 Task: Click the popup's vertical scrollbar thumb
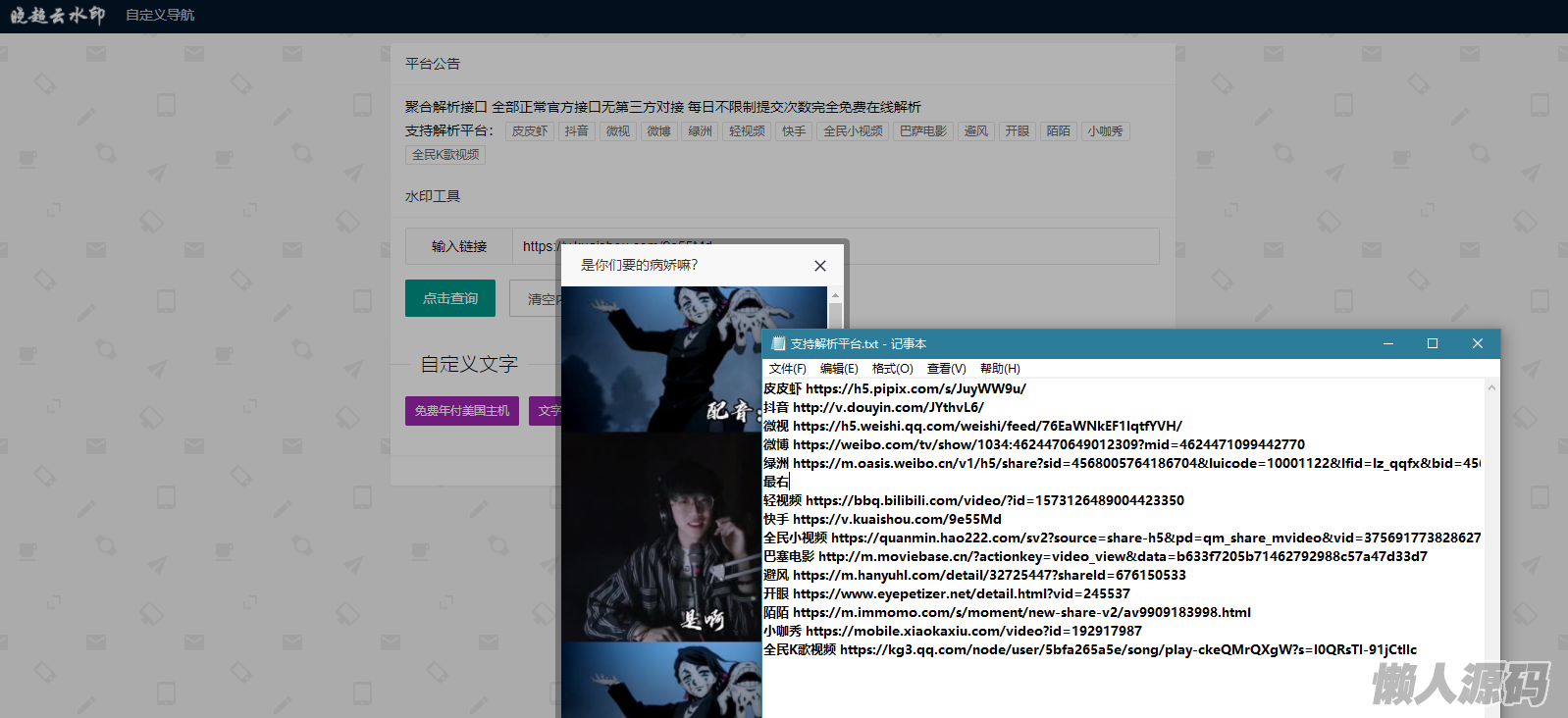(835, 317)
